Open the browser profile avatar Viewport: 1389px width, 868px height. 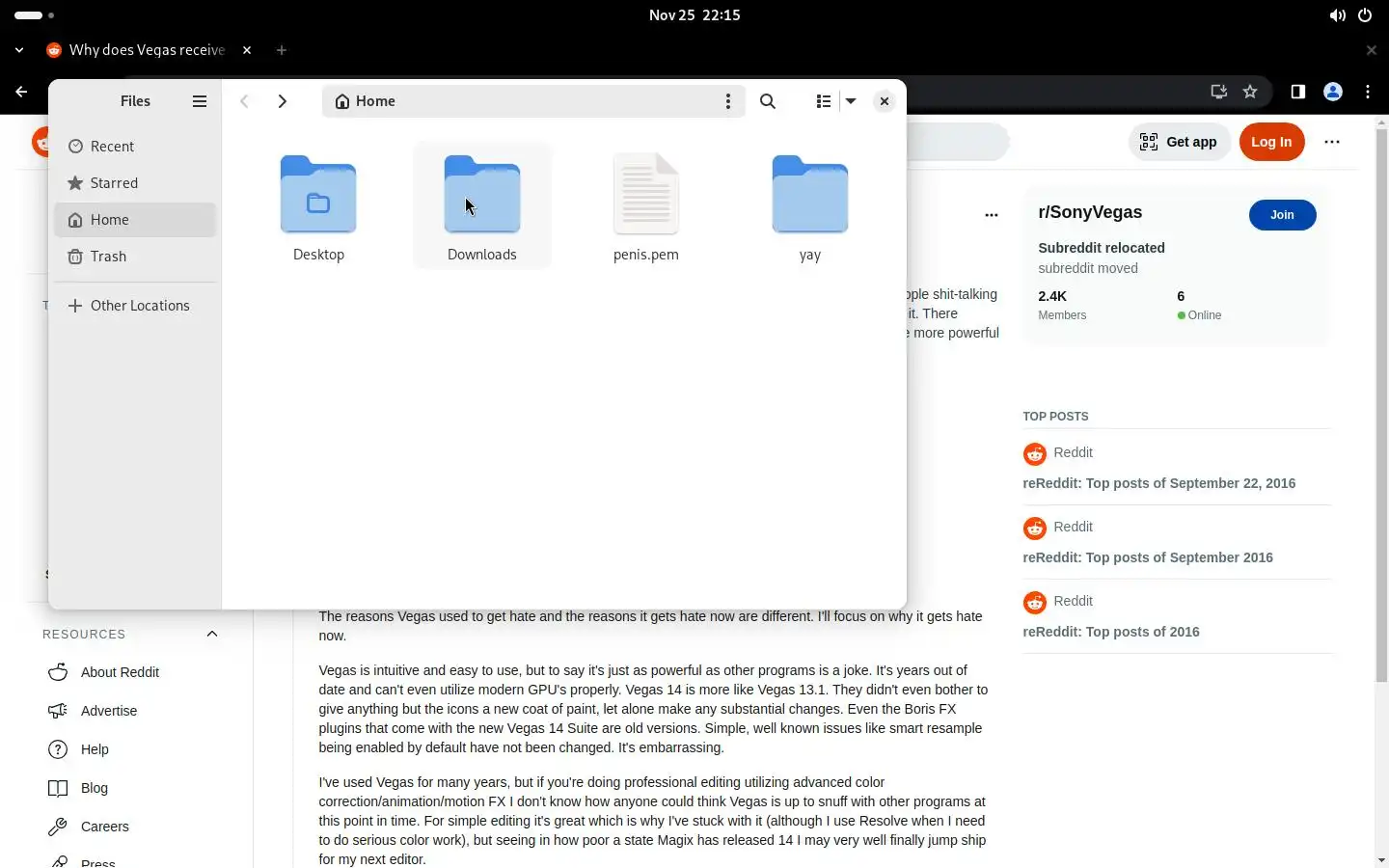coord(1333,92)
